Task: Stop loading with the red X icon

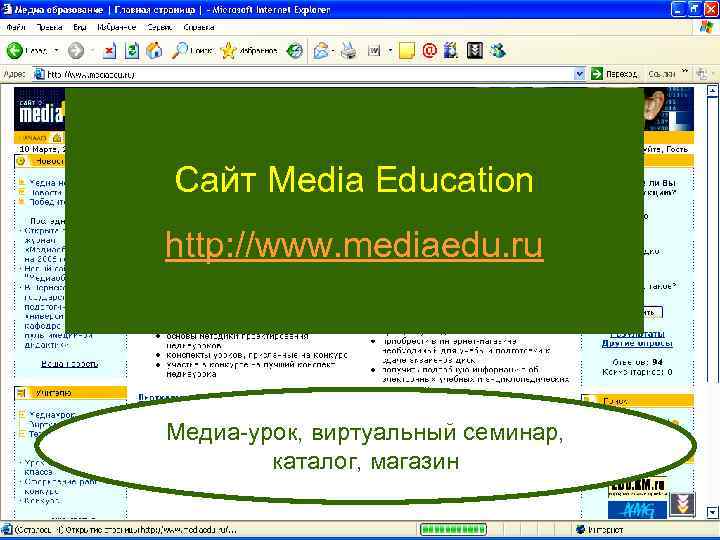Action: click(109, 51)
